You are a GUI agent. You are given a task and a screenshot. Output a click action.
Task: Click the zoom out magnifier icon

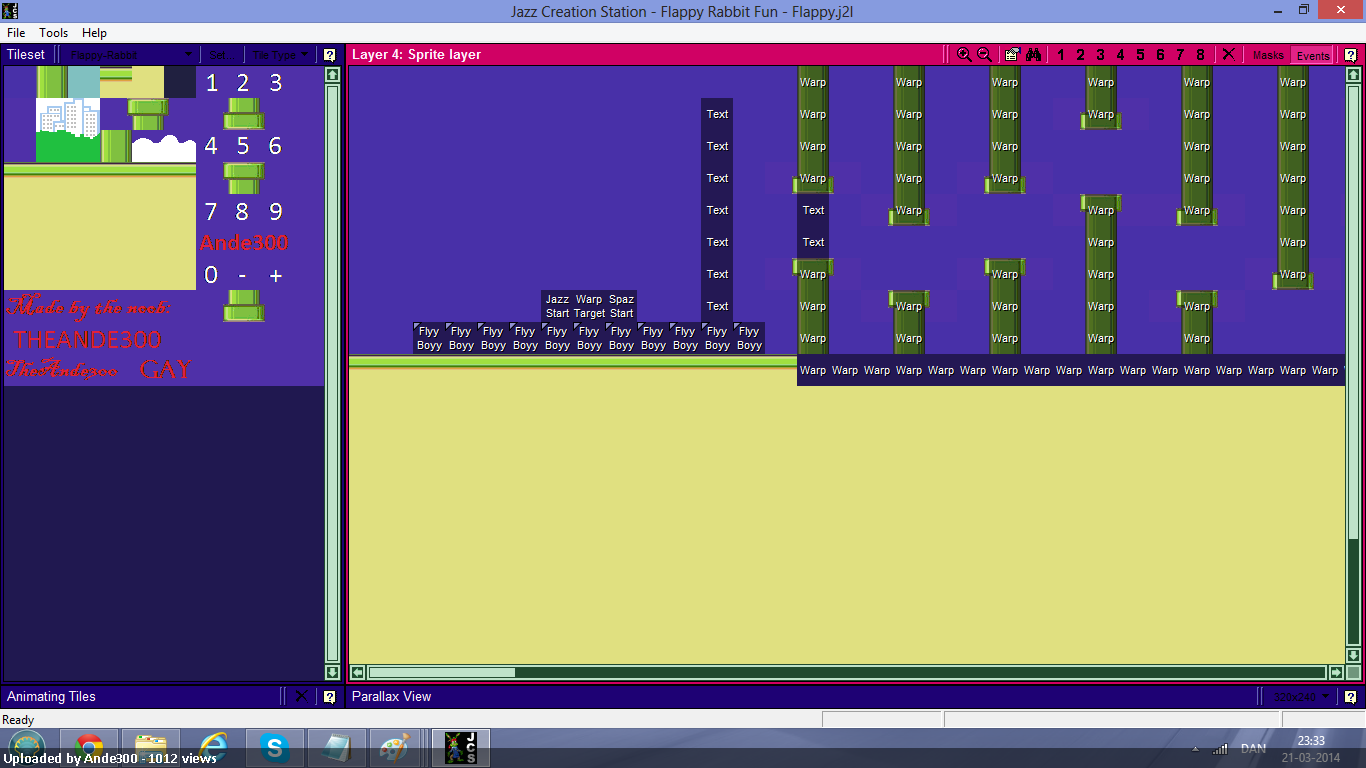pyautogui.click(x=984, y=55)
